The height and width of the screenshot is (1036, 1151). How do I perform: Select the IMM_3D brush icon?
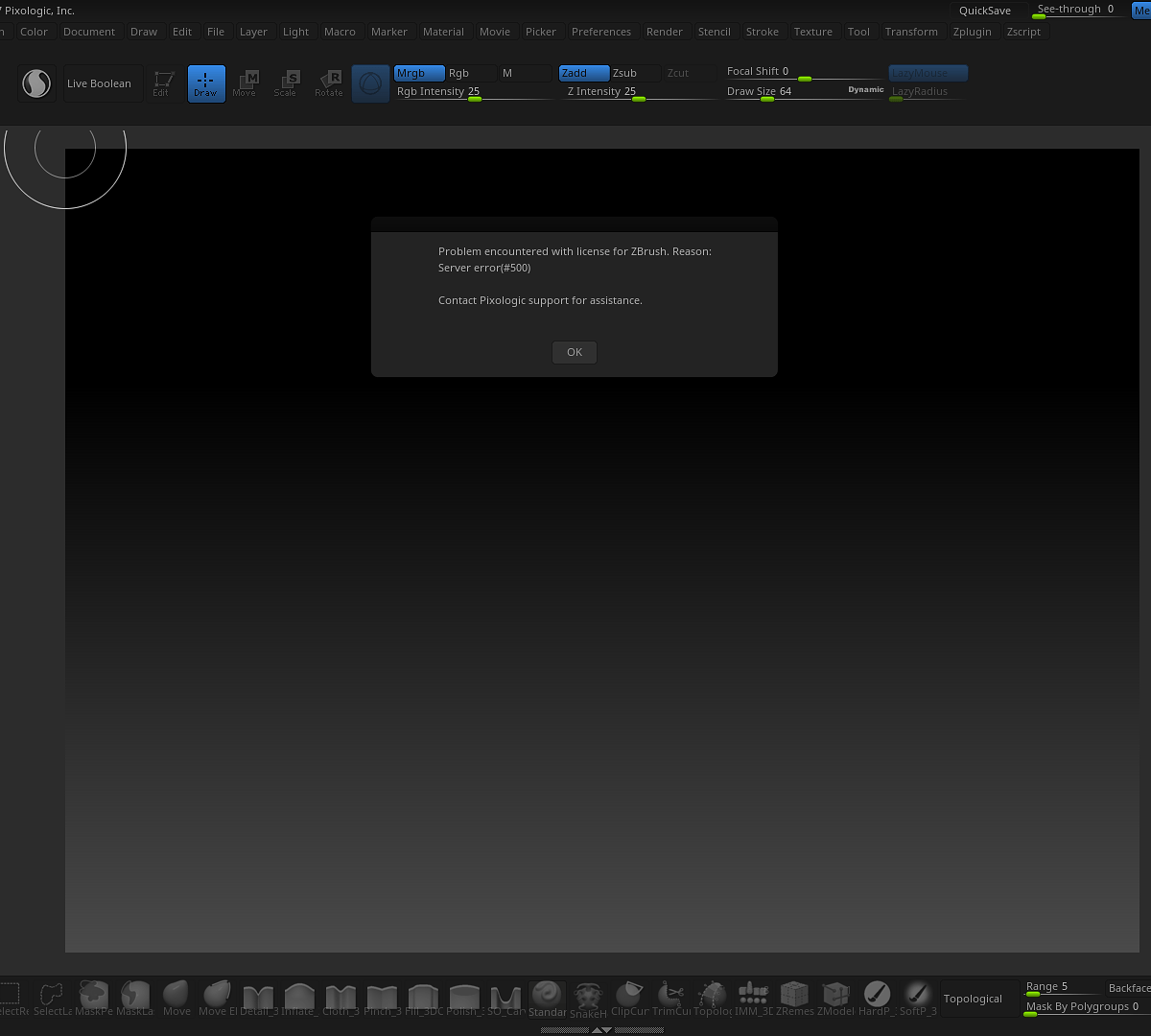753,998
